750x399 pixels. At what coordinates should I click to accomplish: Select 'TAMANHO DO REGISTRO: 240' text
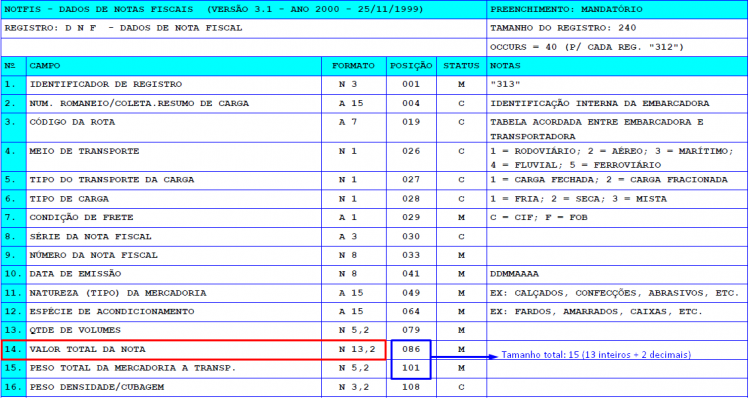click(x=563, y=28)
